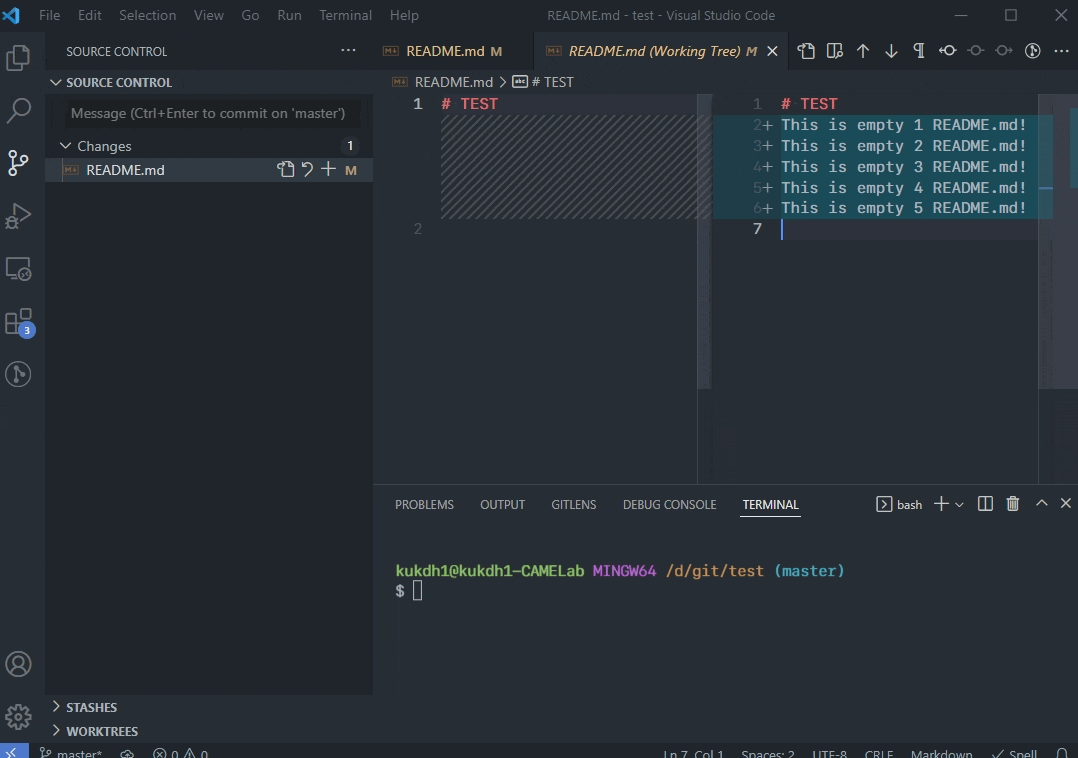
Task: Click inside the terminal prompt area
Action: (x=417, y=590)
